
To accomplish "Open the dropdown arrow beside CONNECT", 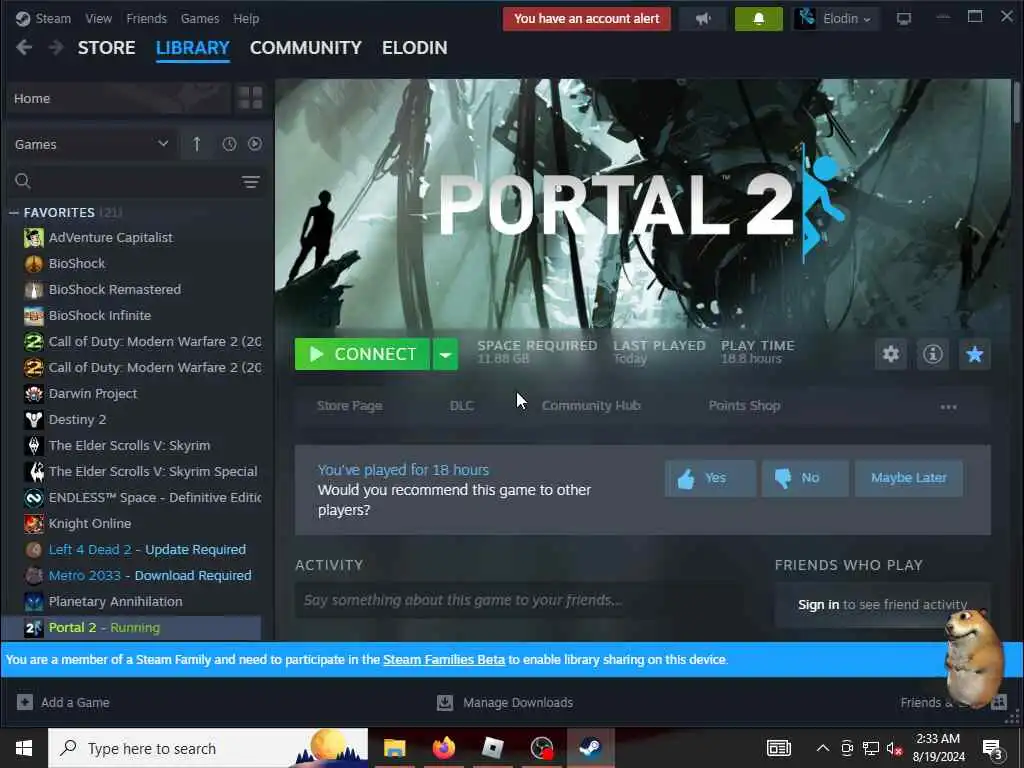I will [x=445, y=354].
